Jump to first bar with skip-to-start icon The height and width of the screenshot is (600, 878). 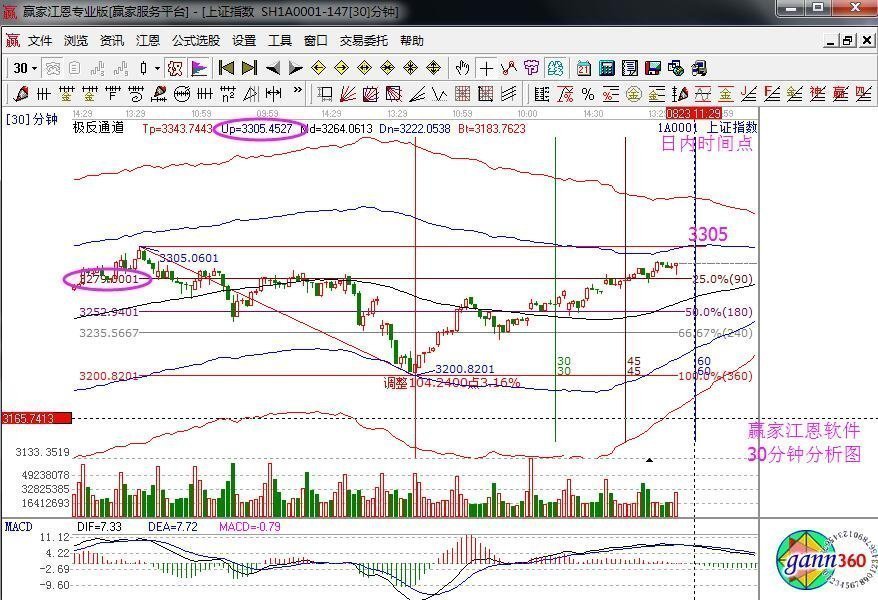click(226, 68)
